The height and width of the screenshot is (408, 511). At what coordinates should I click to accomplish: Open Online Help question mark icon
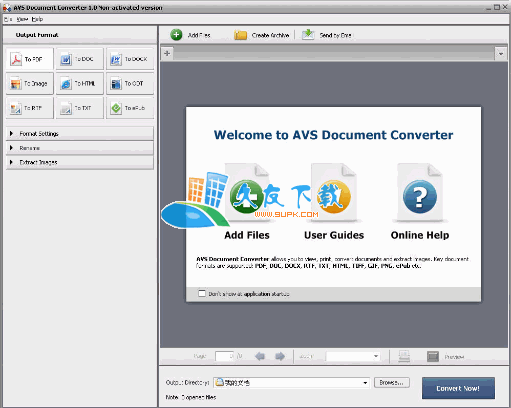tap(420, 197)
